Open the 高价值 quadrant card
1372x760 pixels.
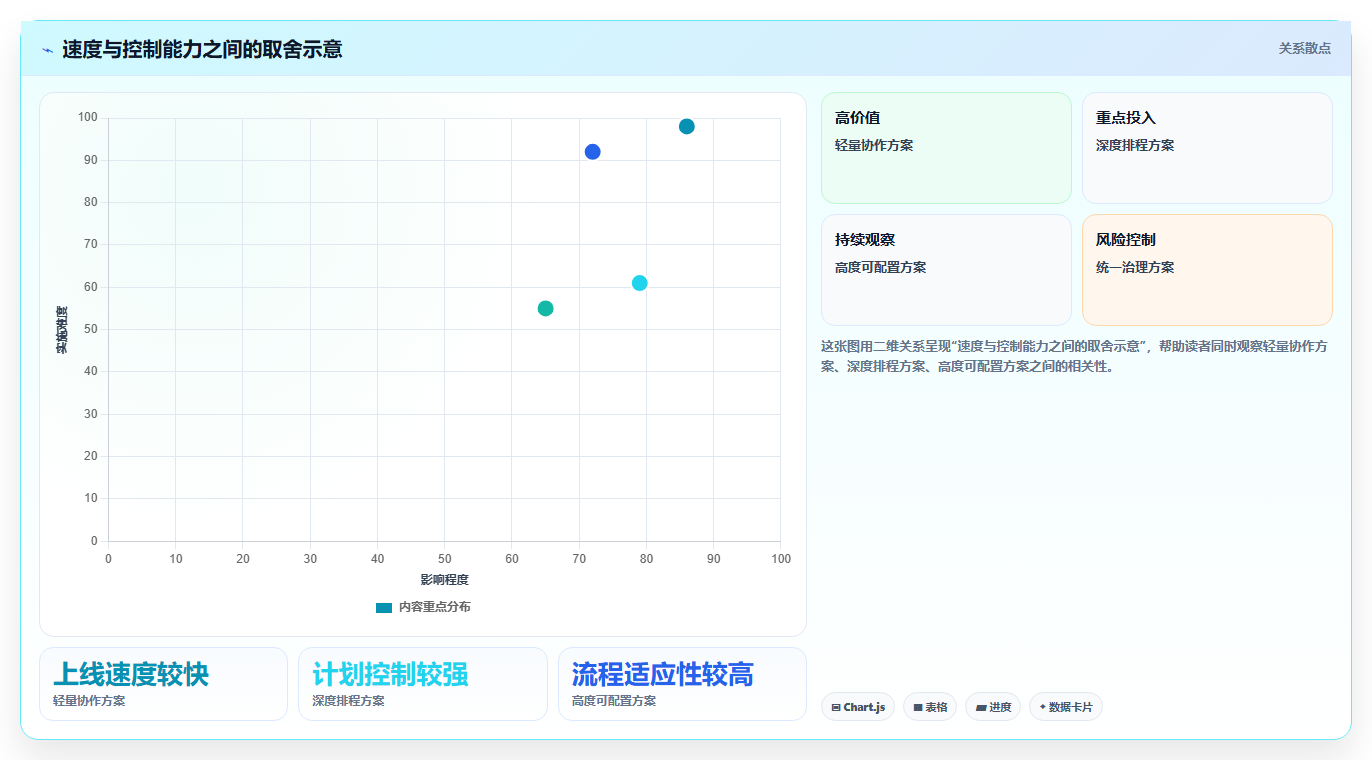coord(946,148)
